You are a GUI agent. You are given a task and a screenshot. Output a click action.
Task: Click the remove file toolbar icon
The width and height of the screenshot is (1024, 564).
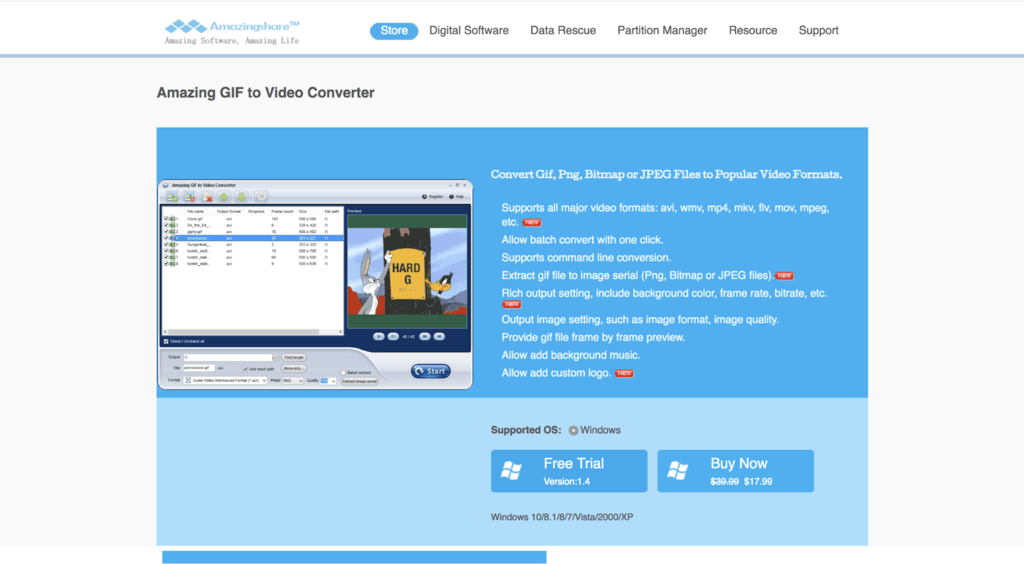189,196
